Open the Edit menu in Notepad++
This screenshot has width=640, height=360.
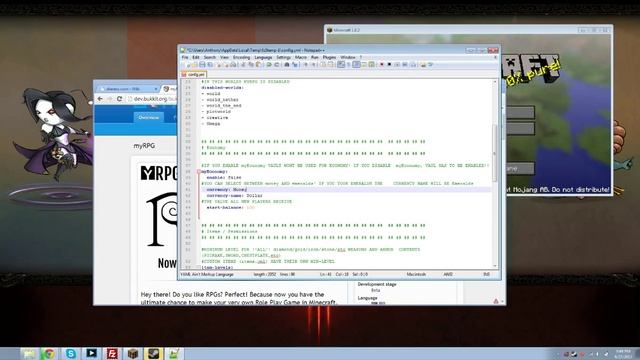(x=196, y=58)
